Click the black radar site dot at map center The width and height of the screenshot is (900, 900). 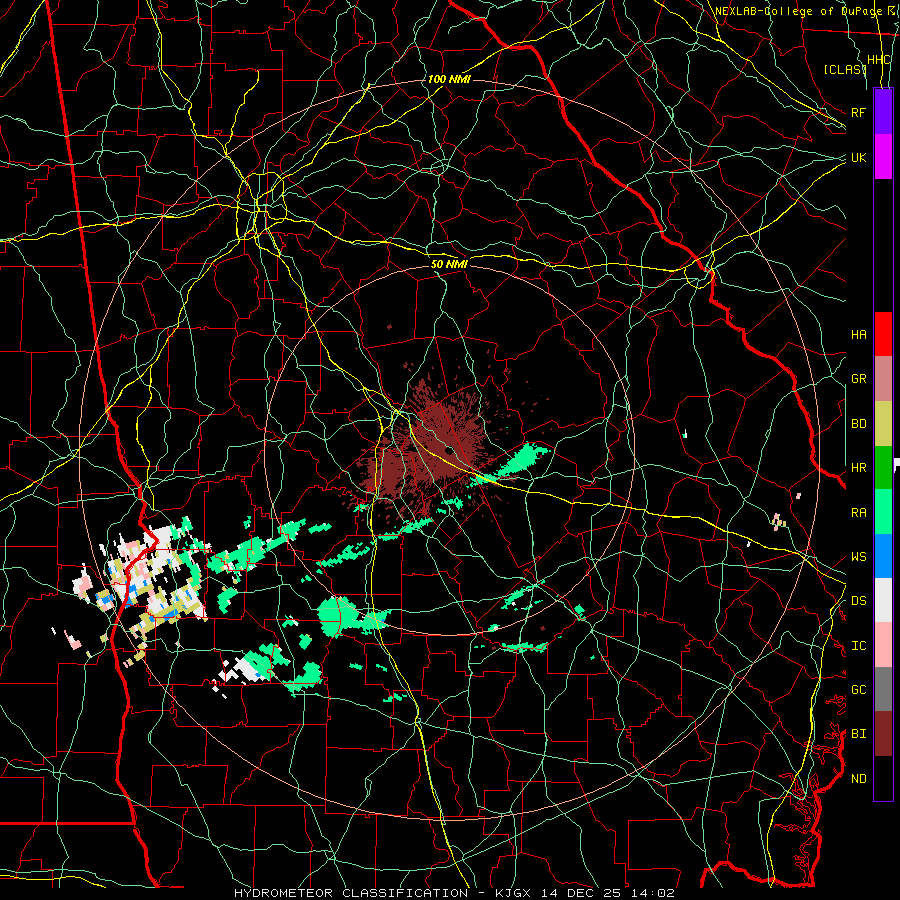coord(449,451)
